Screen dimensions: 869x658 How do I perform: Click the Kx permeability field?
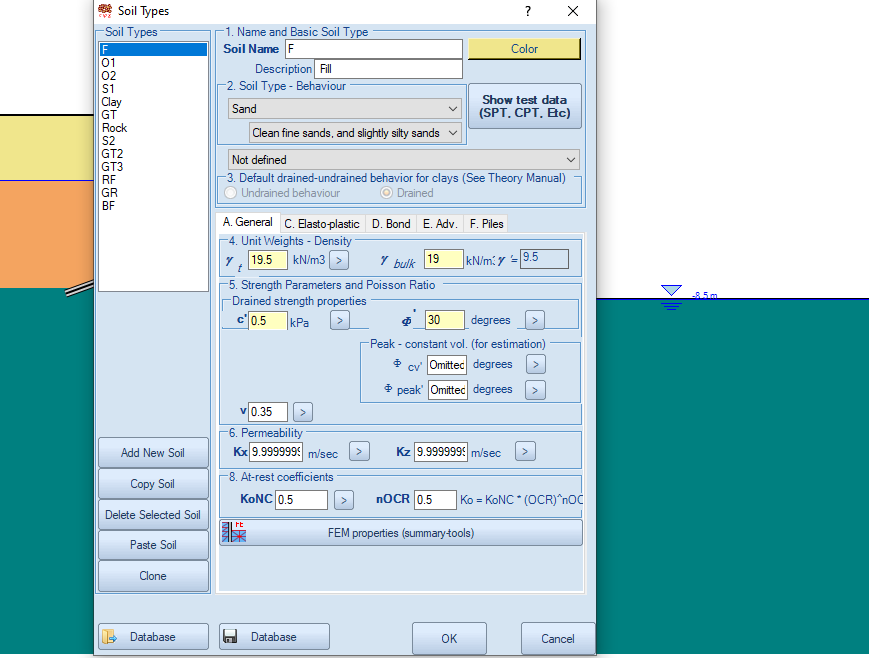pos(275,452)
